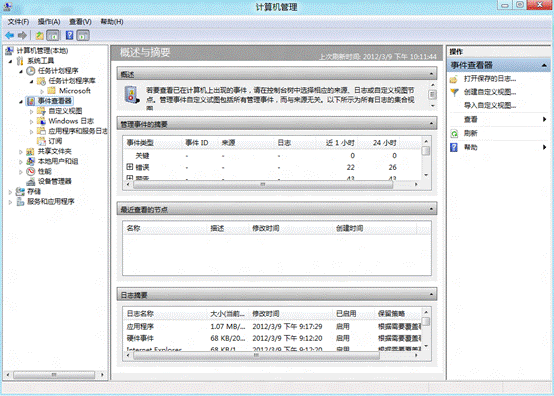
Task: Click the 刷新 action icon
Action: click(454, 134)
